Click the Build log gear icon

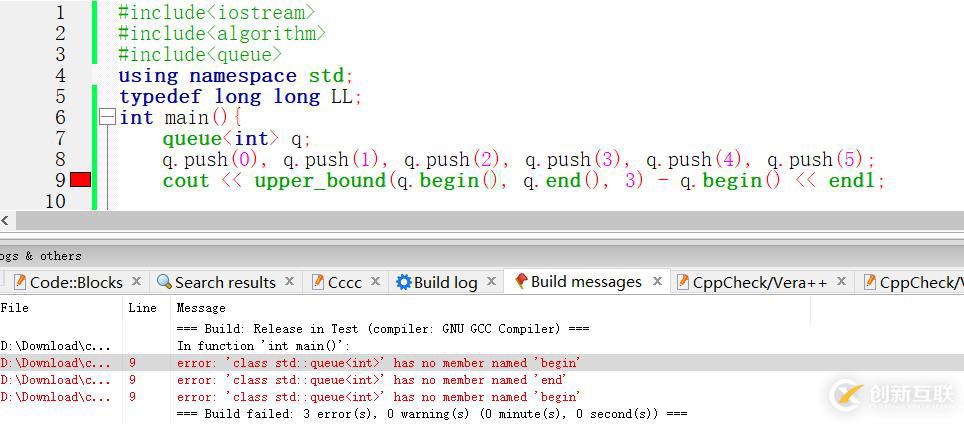pyautogui.click(x=403, y=282)
